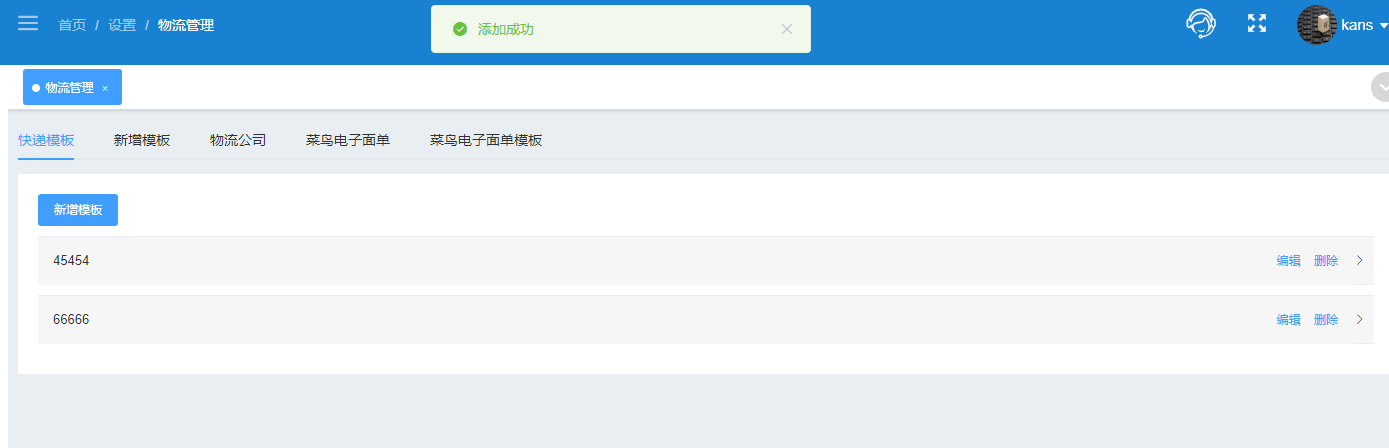
Task: Go to 首页 breadcrumb
Action: (72, 25)
